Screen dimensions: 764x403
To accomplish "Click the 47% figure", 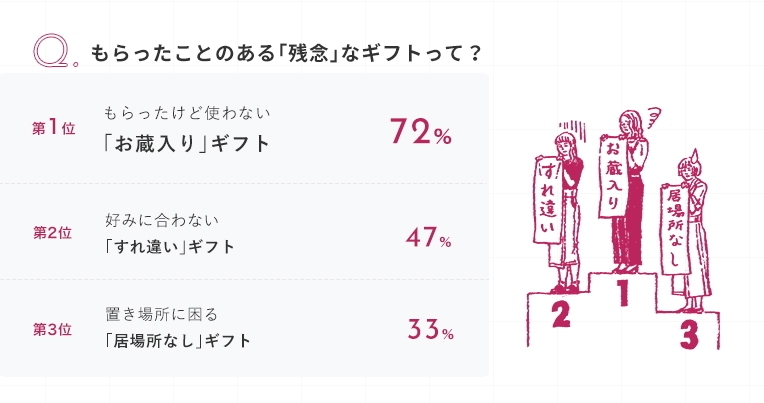I will (429, 238).
